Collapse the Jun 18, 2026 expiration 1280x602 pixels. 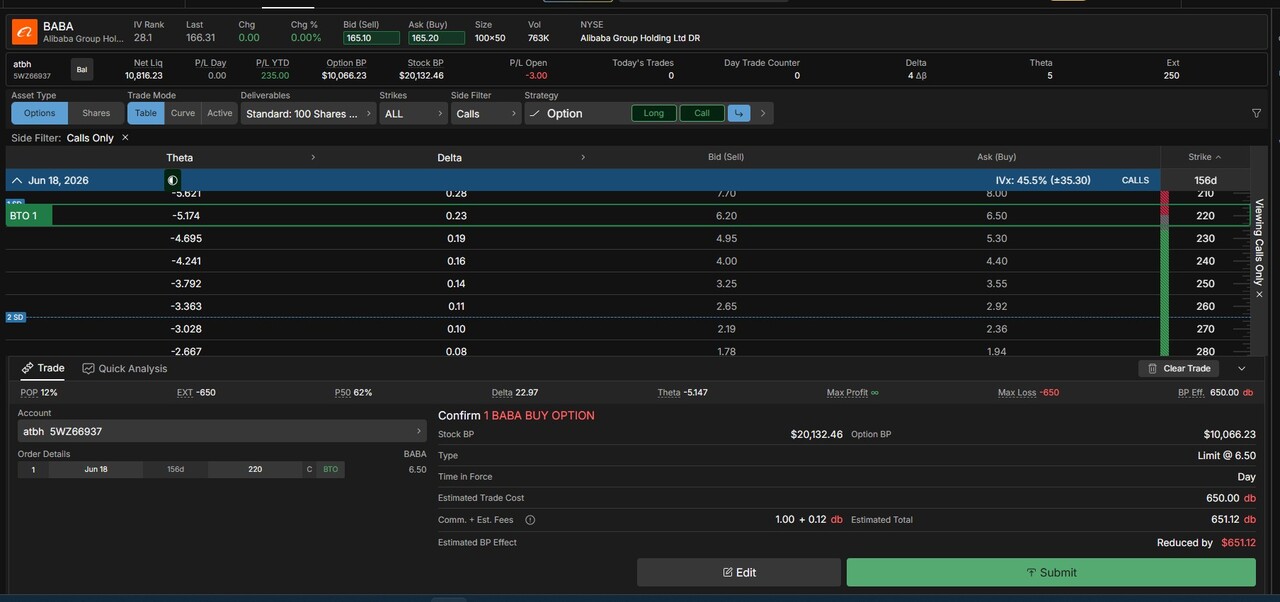17,181
